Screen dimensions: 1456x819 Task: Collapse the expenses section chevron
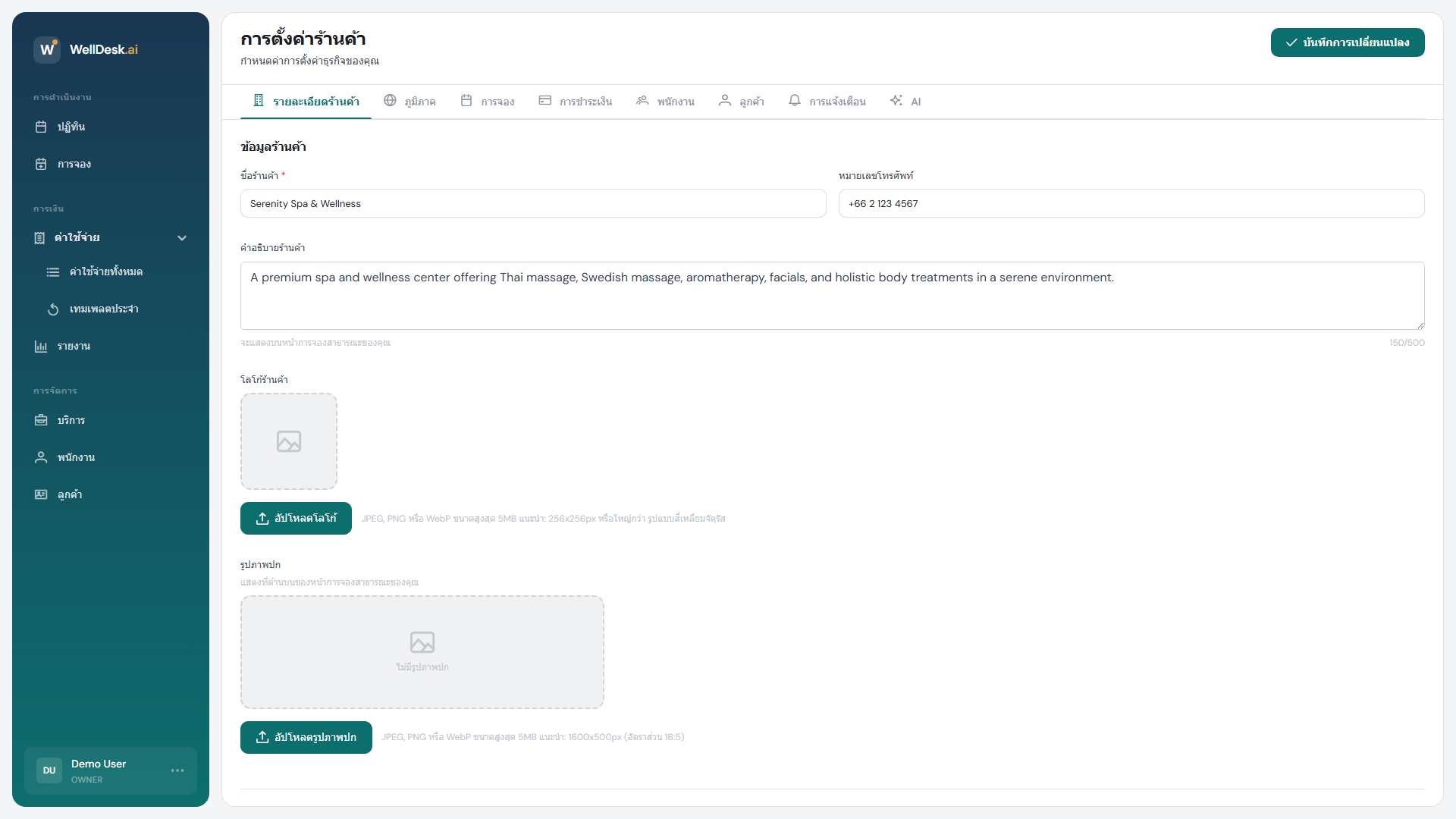tap(182, 238)
